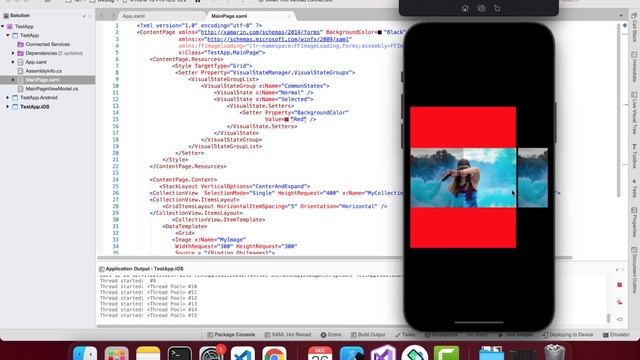Screen dimensions: 640x360
Task: Select MainPageViewModel.cs in the solution tree
Action: click(51, 89)
